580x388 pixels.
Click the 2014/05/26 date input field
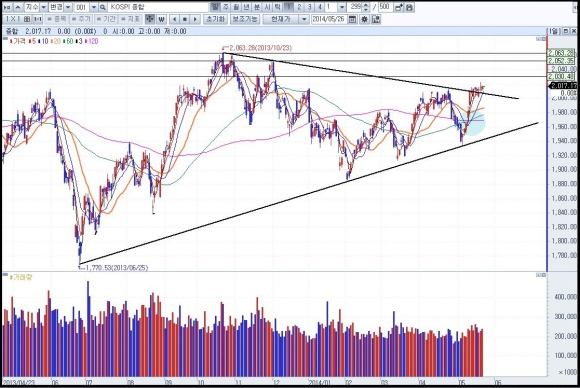(329, 19)
